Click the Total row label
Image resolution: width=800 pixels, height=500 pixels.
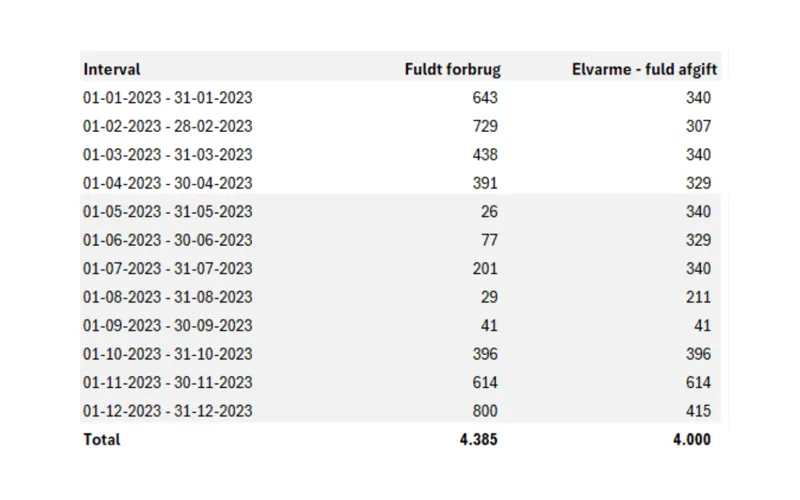point(102,440)
